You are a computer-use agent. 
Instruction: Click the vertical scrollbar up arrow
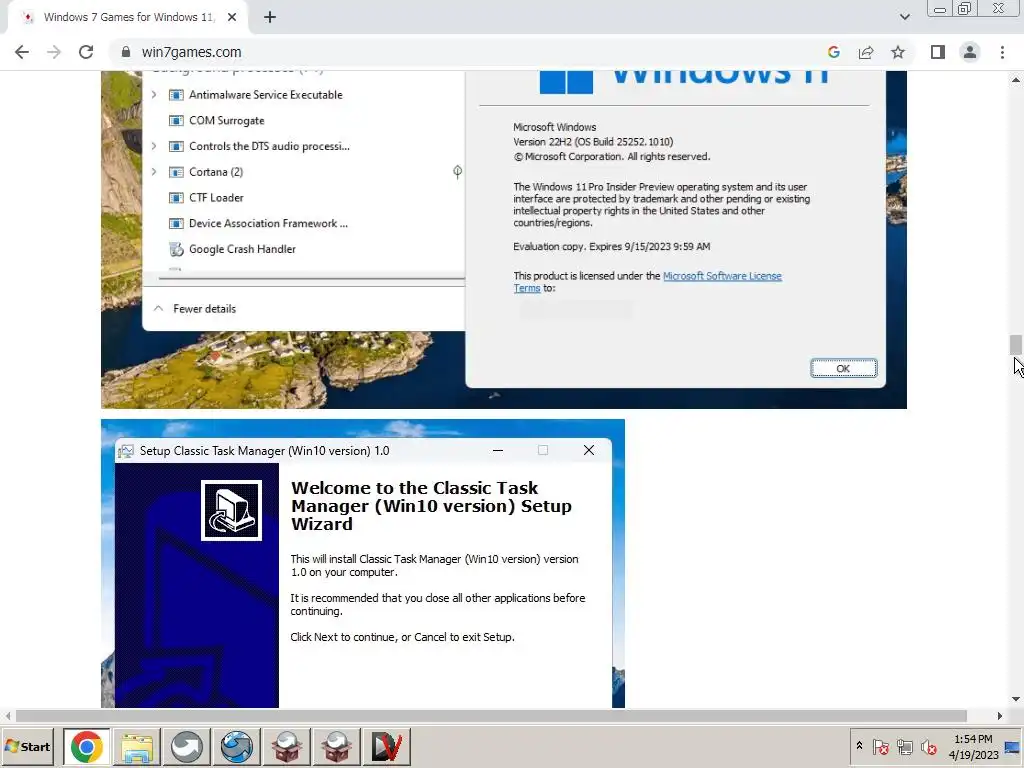[x=1016, y=80]
